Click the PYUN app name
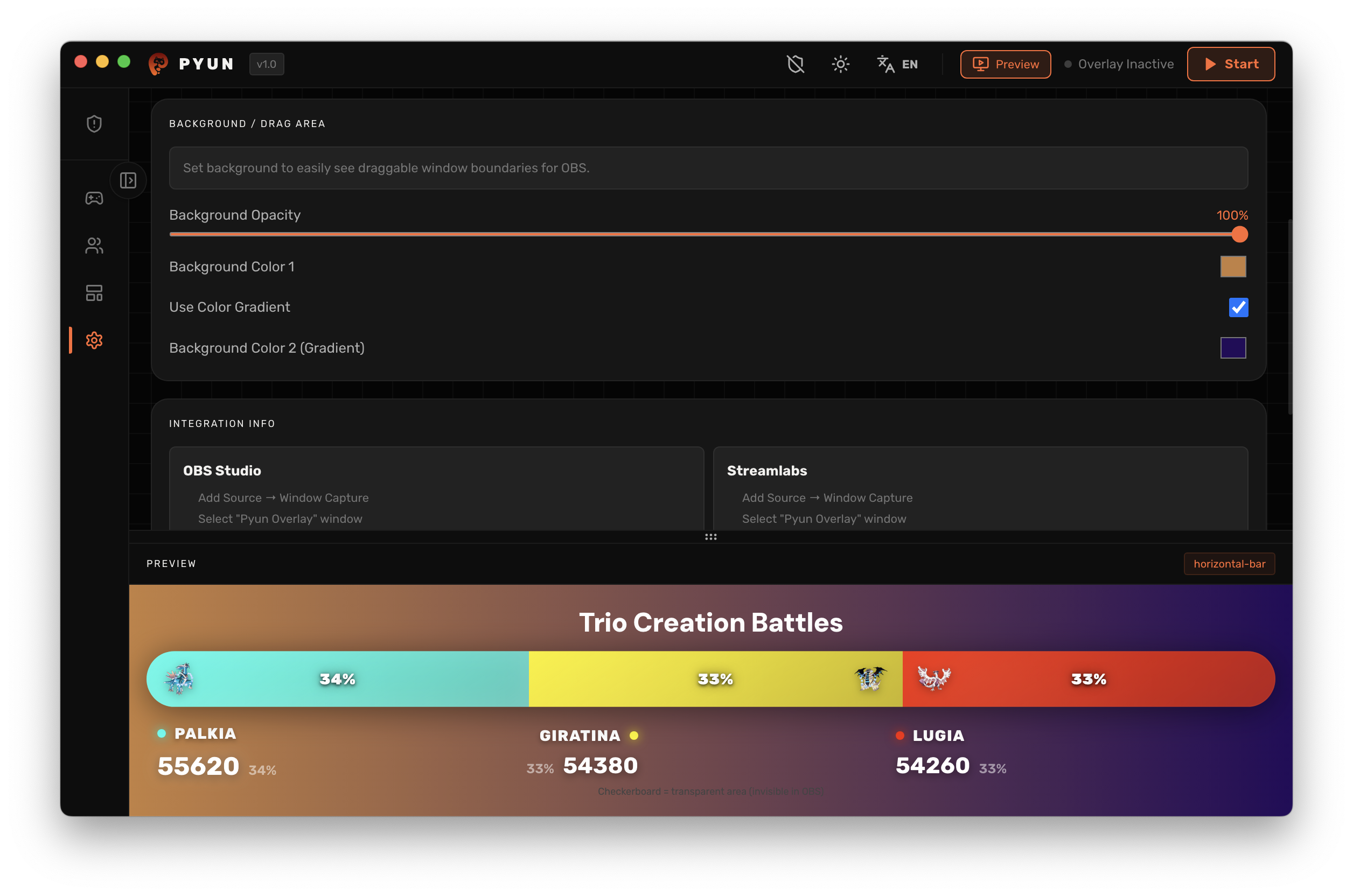Image resolution: width=1353 pixels, height=896 pixels. (206, 64)
